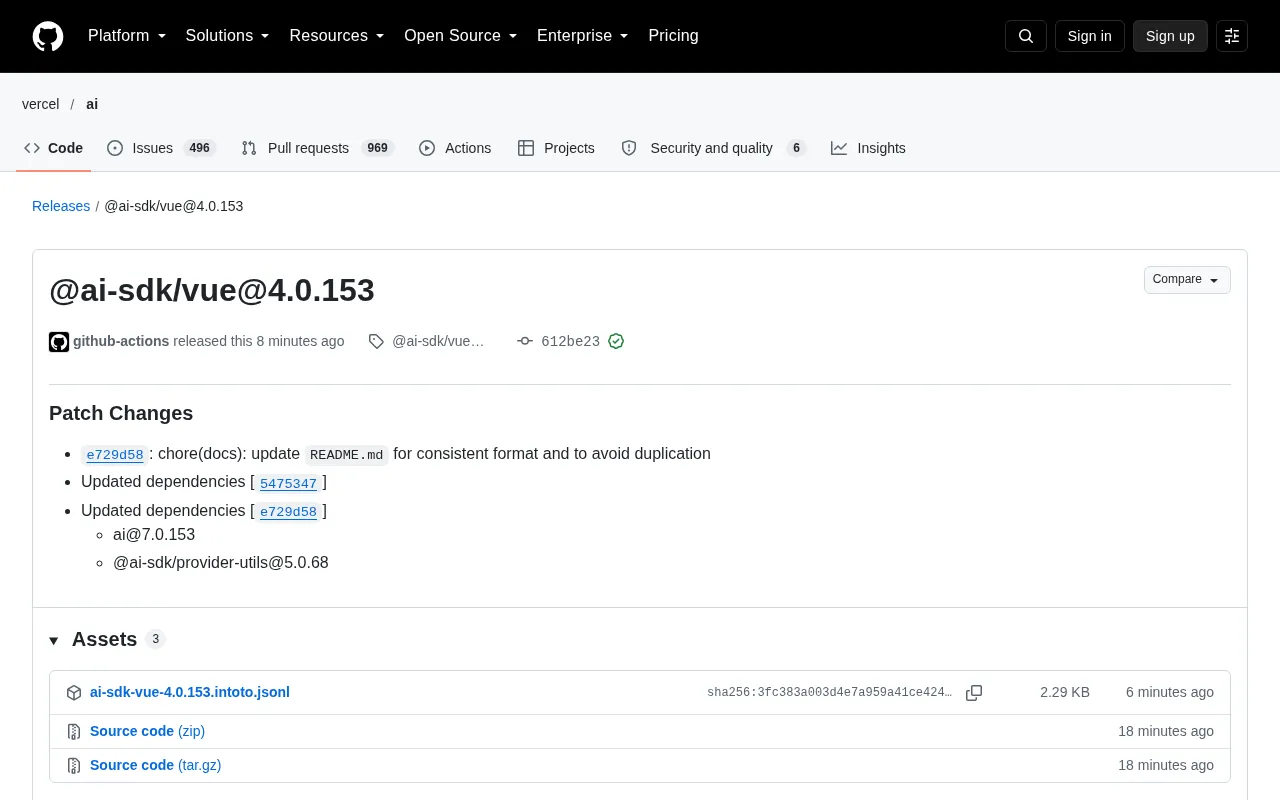Screen dimensions: 1280x800
Task: Open the Projects tab
Action: click(556, 148)
